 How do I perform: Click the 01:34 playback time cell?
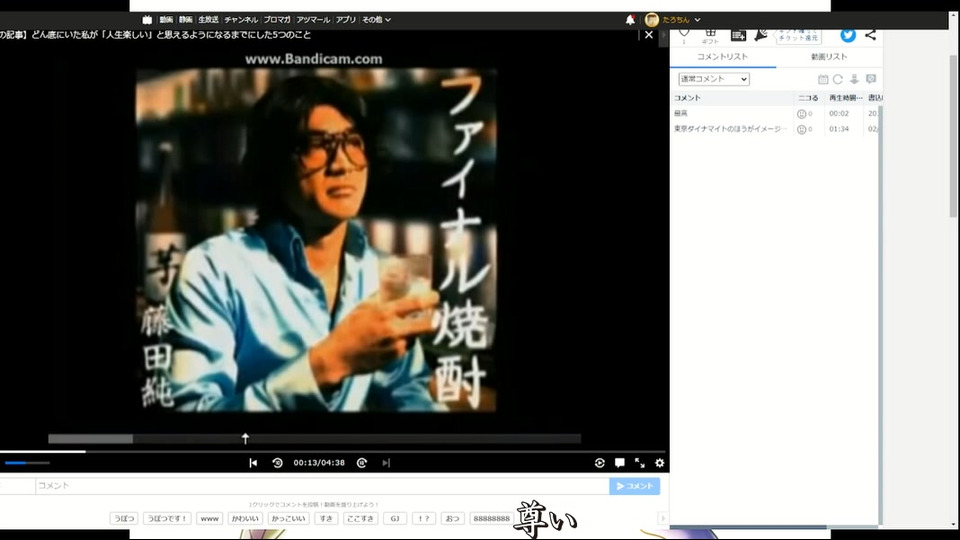pos(839,129)
